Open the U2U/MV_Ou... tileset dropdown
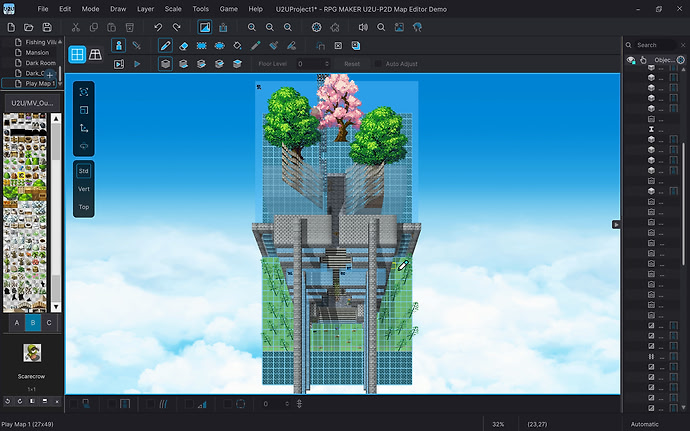This screenshot has width=690, height=431. (x=32, y=103)
